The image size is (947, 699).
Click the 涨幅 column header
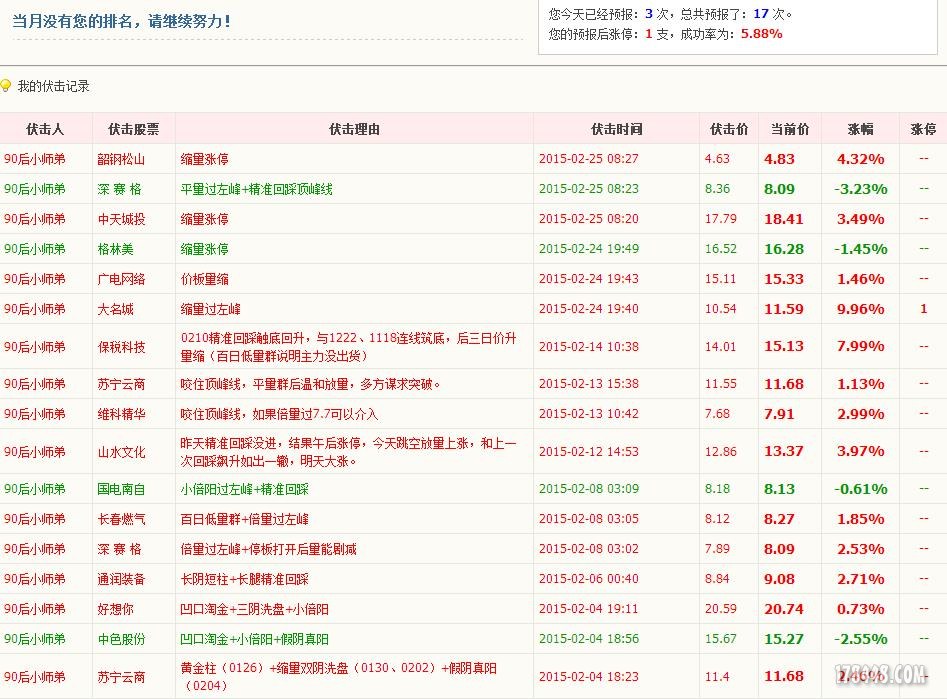(x=861, y=129)
